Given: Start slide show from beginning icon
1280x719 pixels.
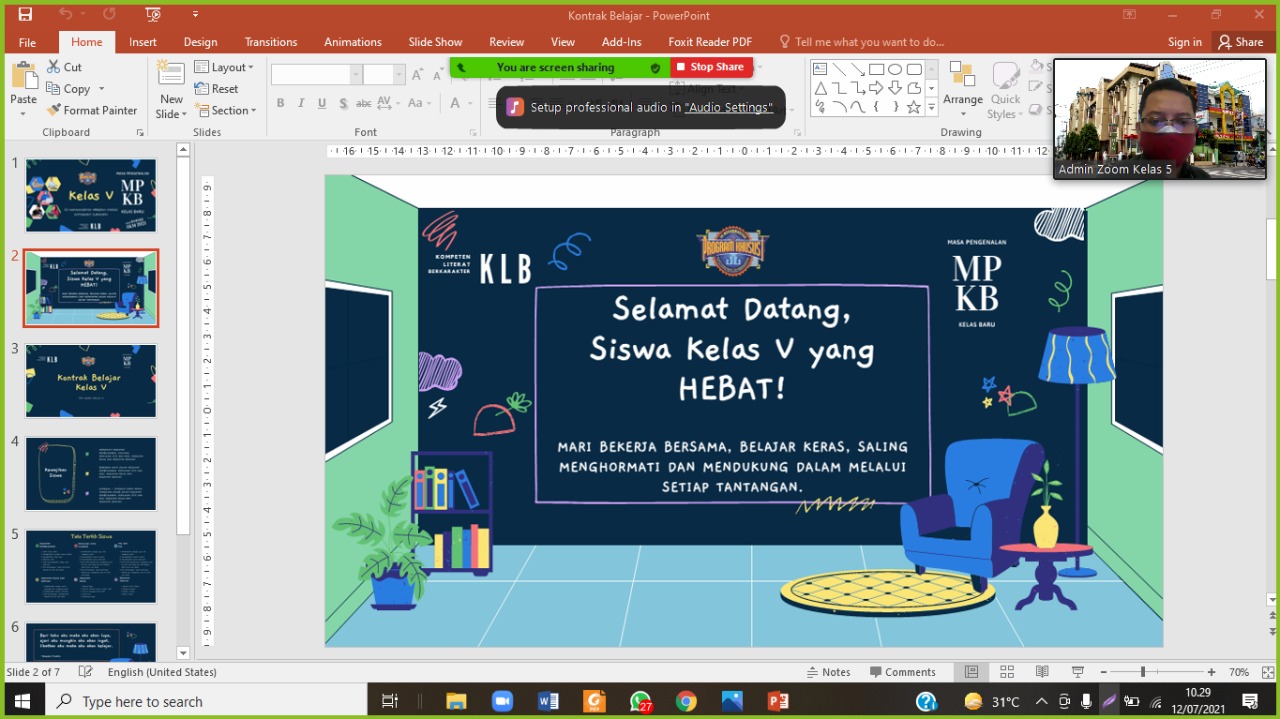Looking at the screenshot, I should [153, 14].
